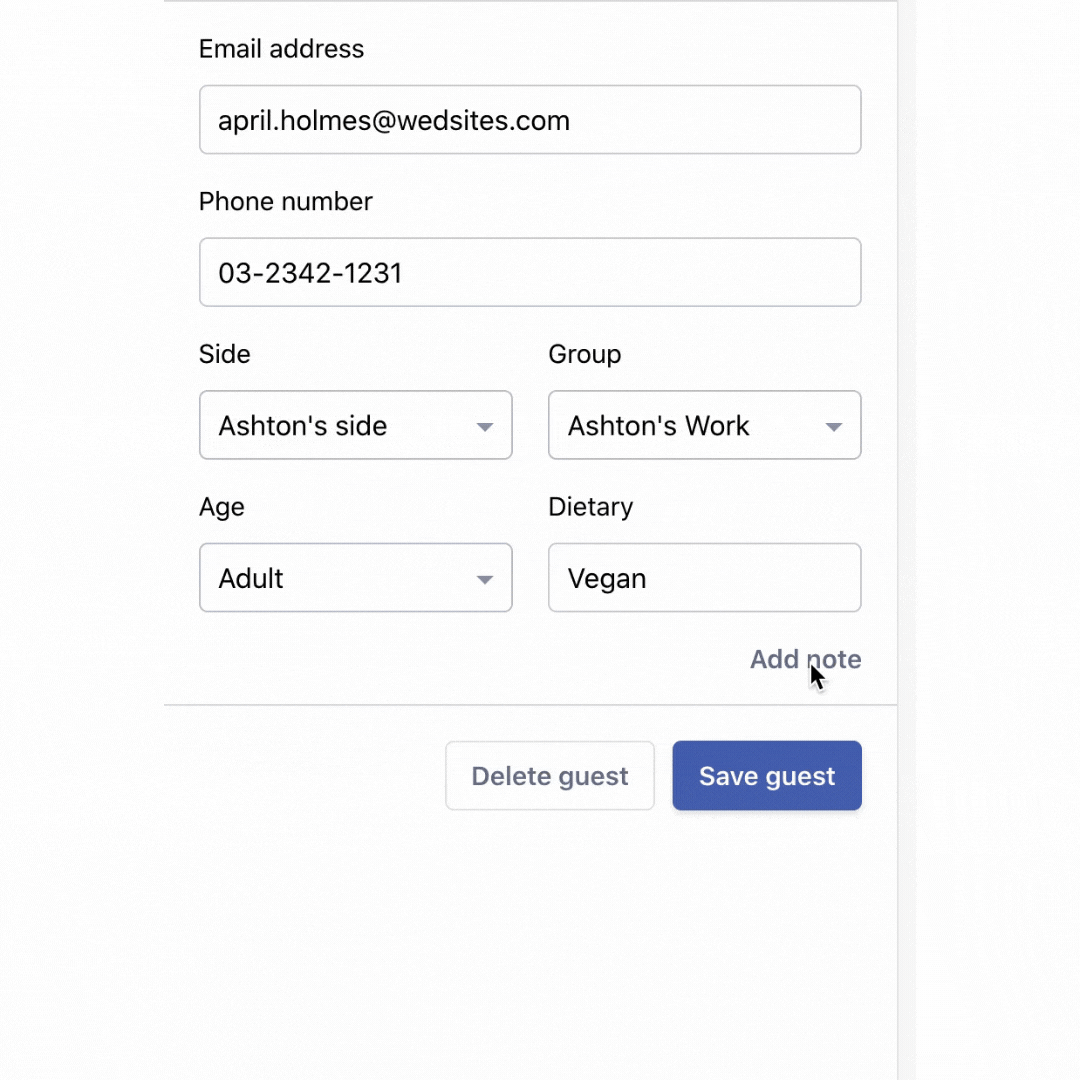
Task: Click the Add note link
Action: click(805, 659)
